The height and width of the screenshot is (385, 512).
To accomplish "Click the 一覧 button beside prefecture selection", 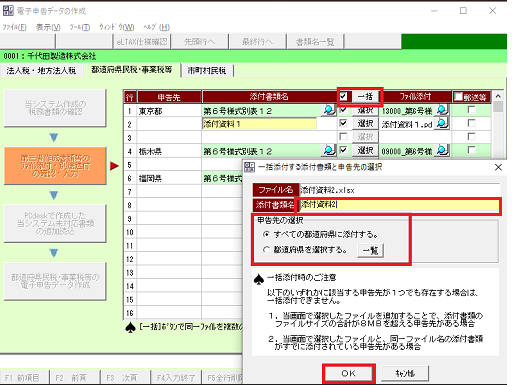I will 370,250.
